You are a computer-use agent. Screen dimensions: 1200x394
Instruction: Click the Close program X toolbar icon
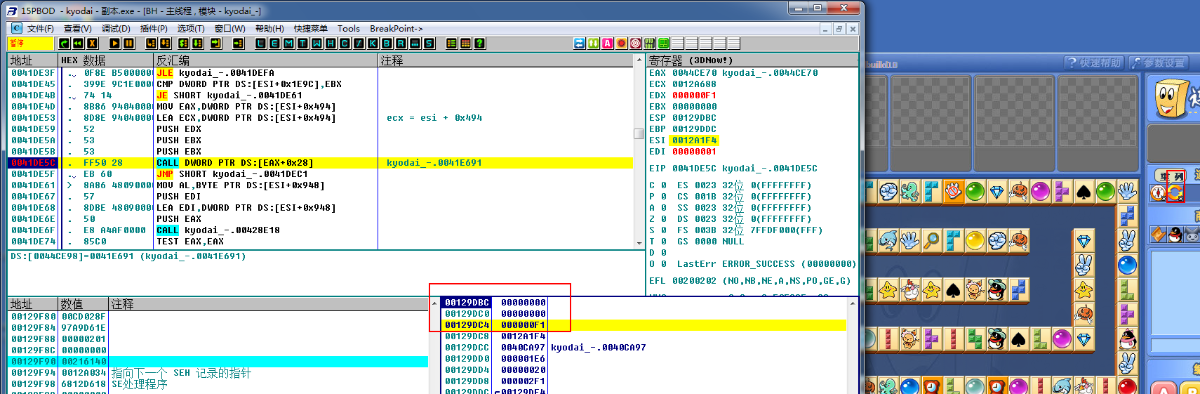(x=92, y=43)
